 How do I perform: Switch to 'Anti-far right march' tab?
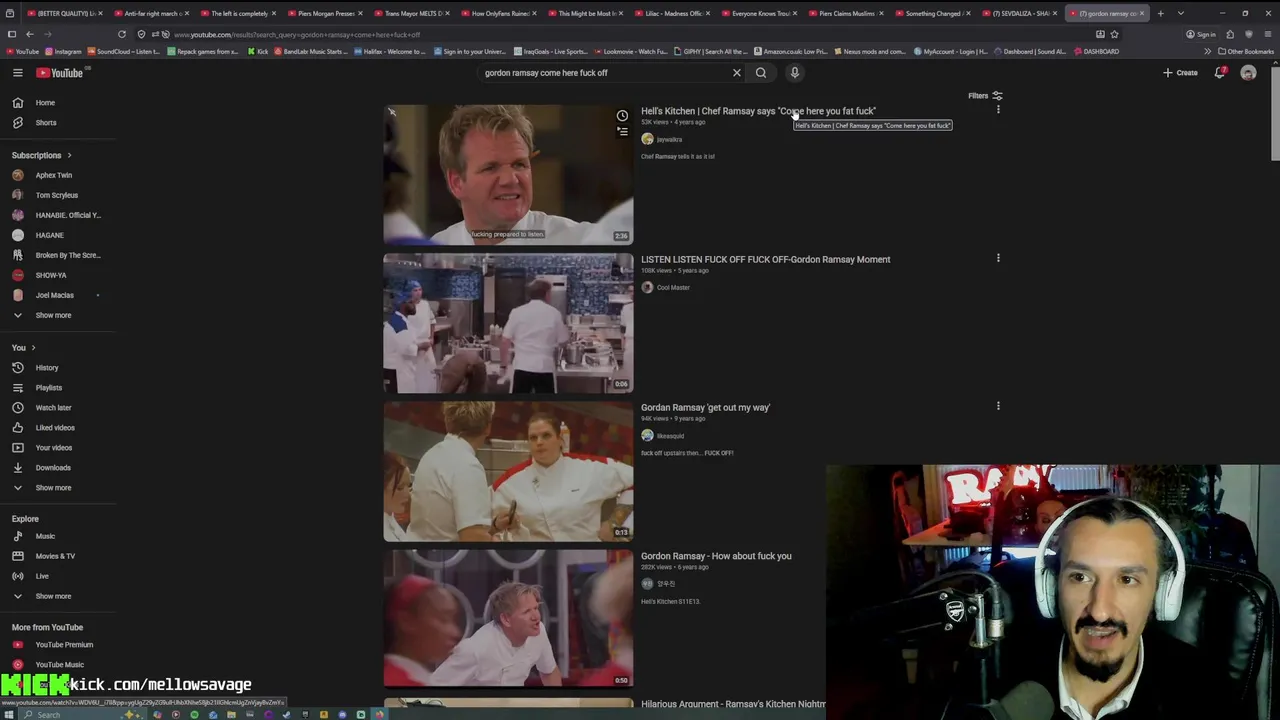pos(152,13)
